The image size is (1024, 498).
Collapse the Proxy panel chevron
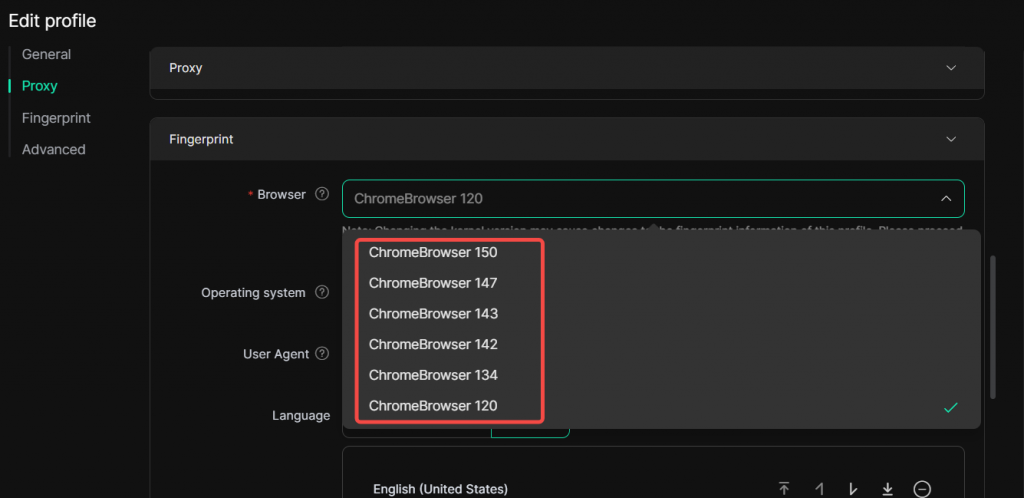pos(951,68)
